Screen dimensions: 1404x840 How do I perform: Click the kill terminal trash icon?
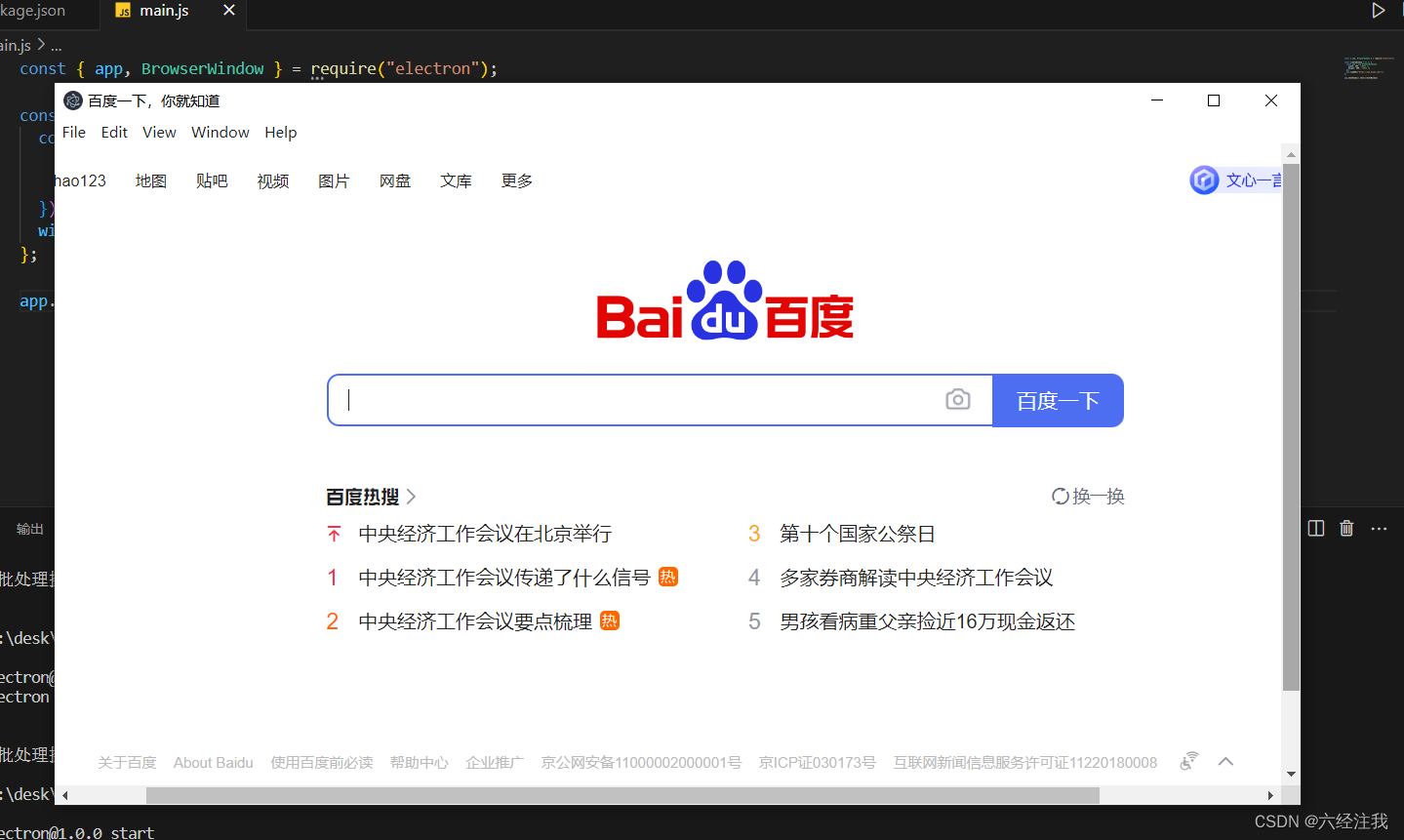click(x=1346, y=528)
